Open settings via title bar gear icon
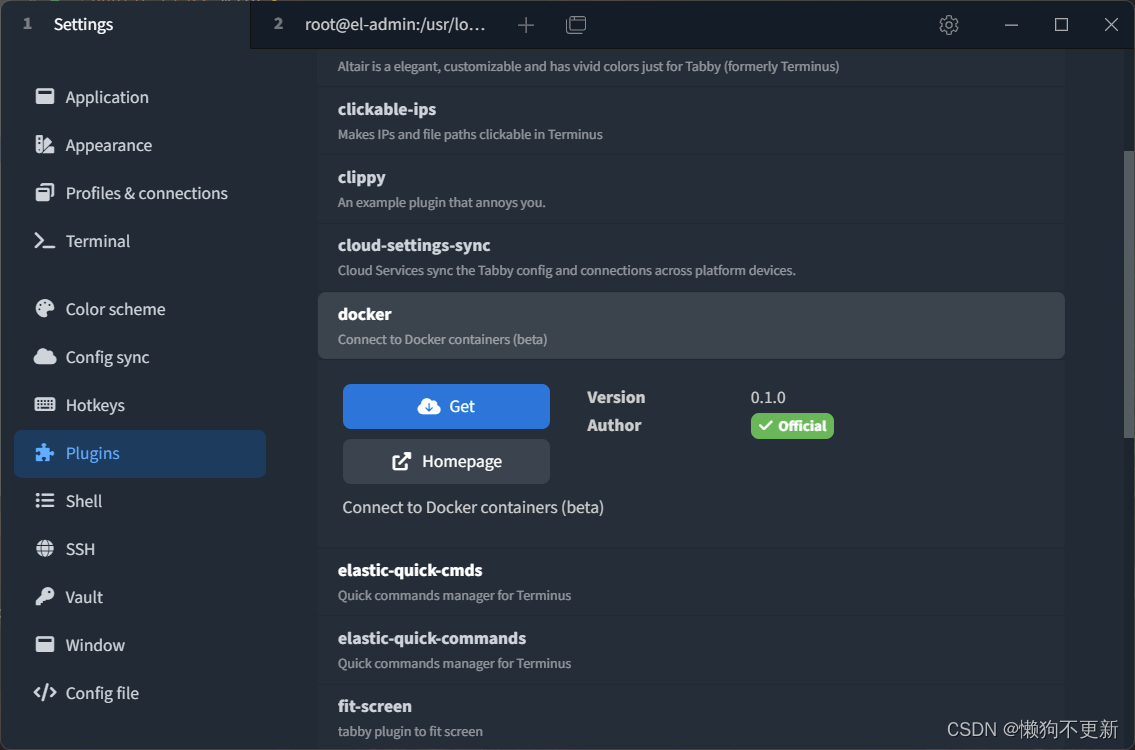Viewport: 1135px width, 750px height. click(x=949, y=25)
